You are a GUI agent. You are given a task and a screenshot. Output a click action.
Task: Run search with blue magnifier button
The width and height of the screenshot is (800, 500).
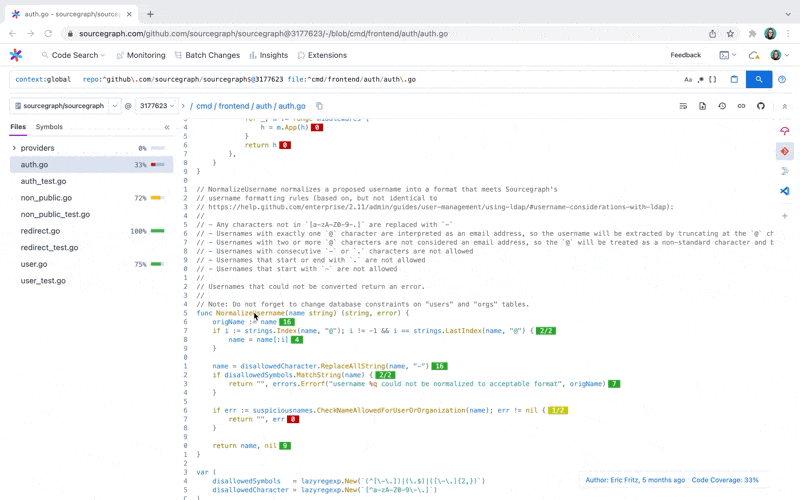click(x=759, y=80)
